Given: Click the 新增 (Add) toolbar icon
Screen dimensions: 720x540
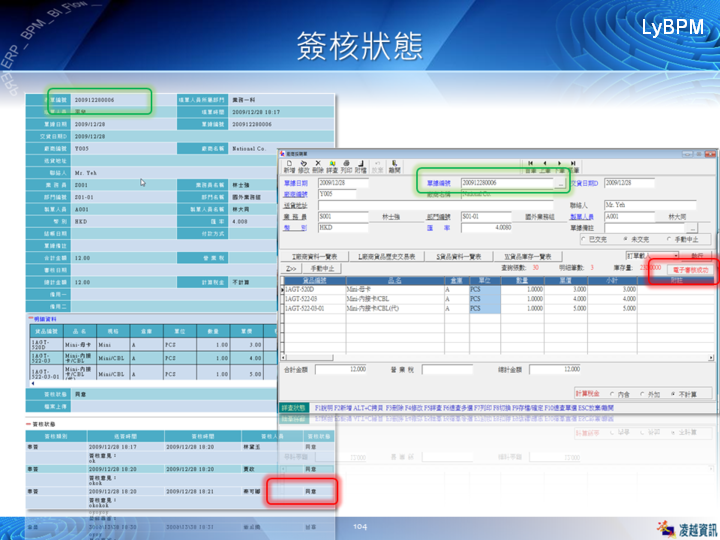Looking at the screenshot, I should [287, 167].
